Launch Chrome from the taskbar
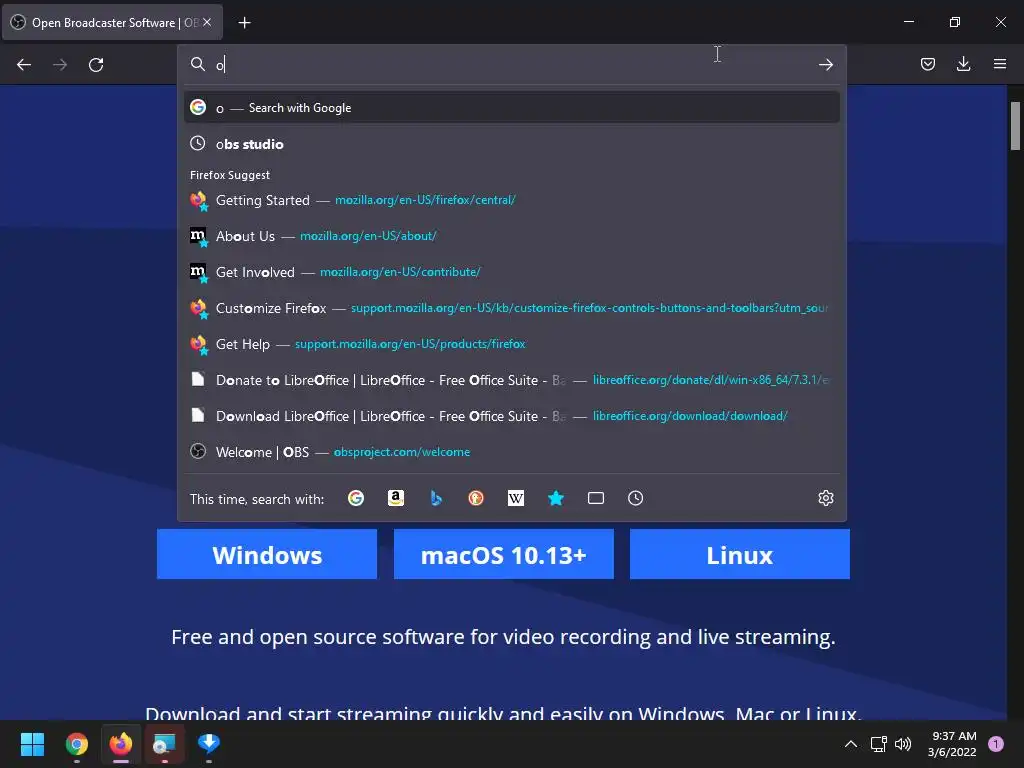Screen dimensions: 1024x768 [76, 744]
